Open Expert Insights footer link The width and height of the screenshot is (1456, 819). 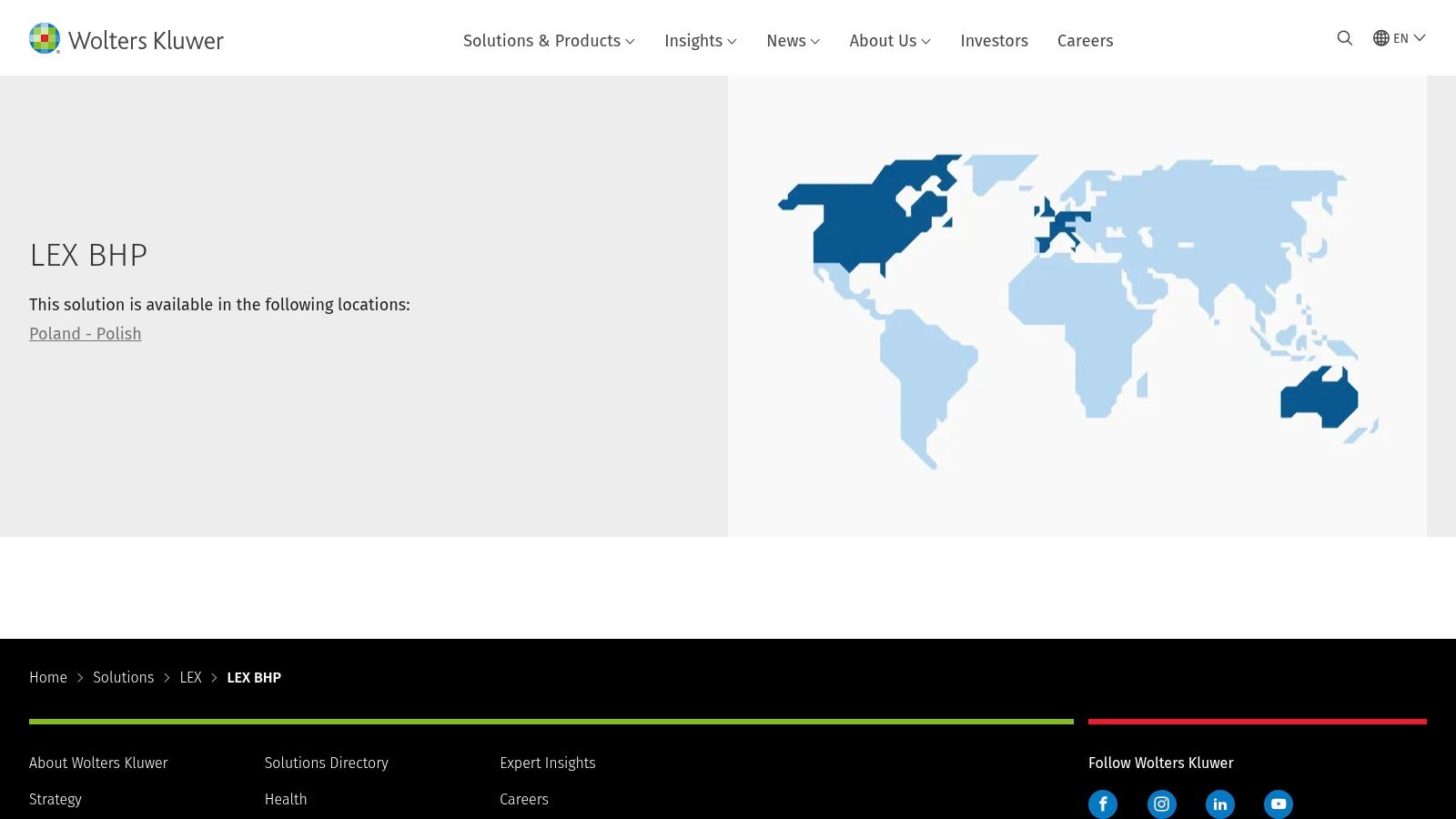[x=548, y=763]
